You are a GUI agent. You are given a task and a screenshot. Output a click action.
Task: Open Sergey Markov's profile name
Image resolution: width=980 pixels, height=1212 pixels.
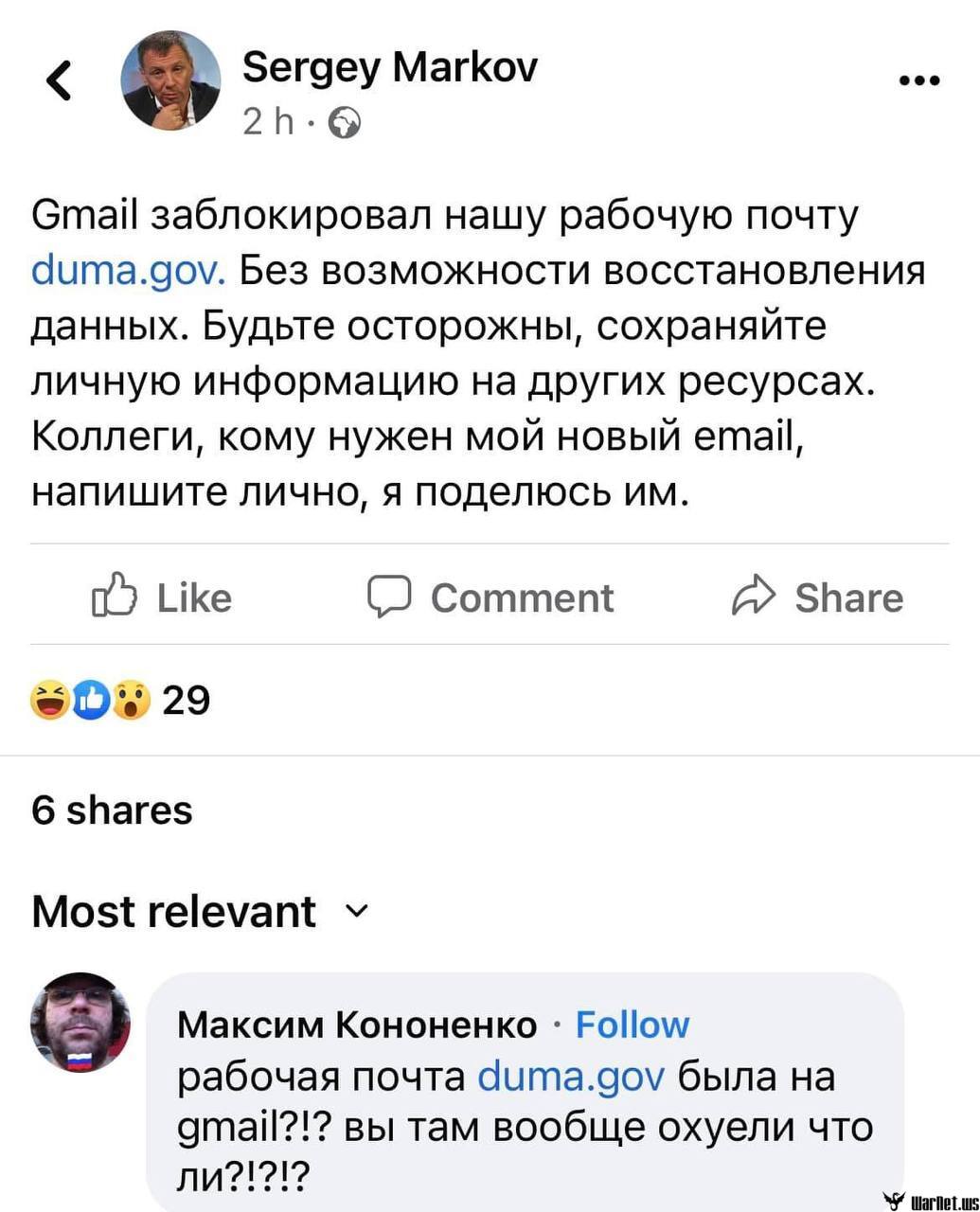pos(390,68)
